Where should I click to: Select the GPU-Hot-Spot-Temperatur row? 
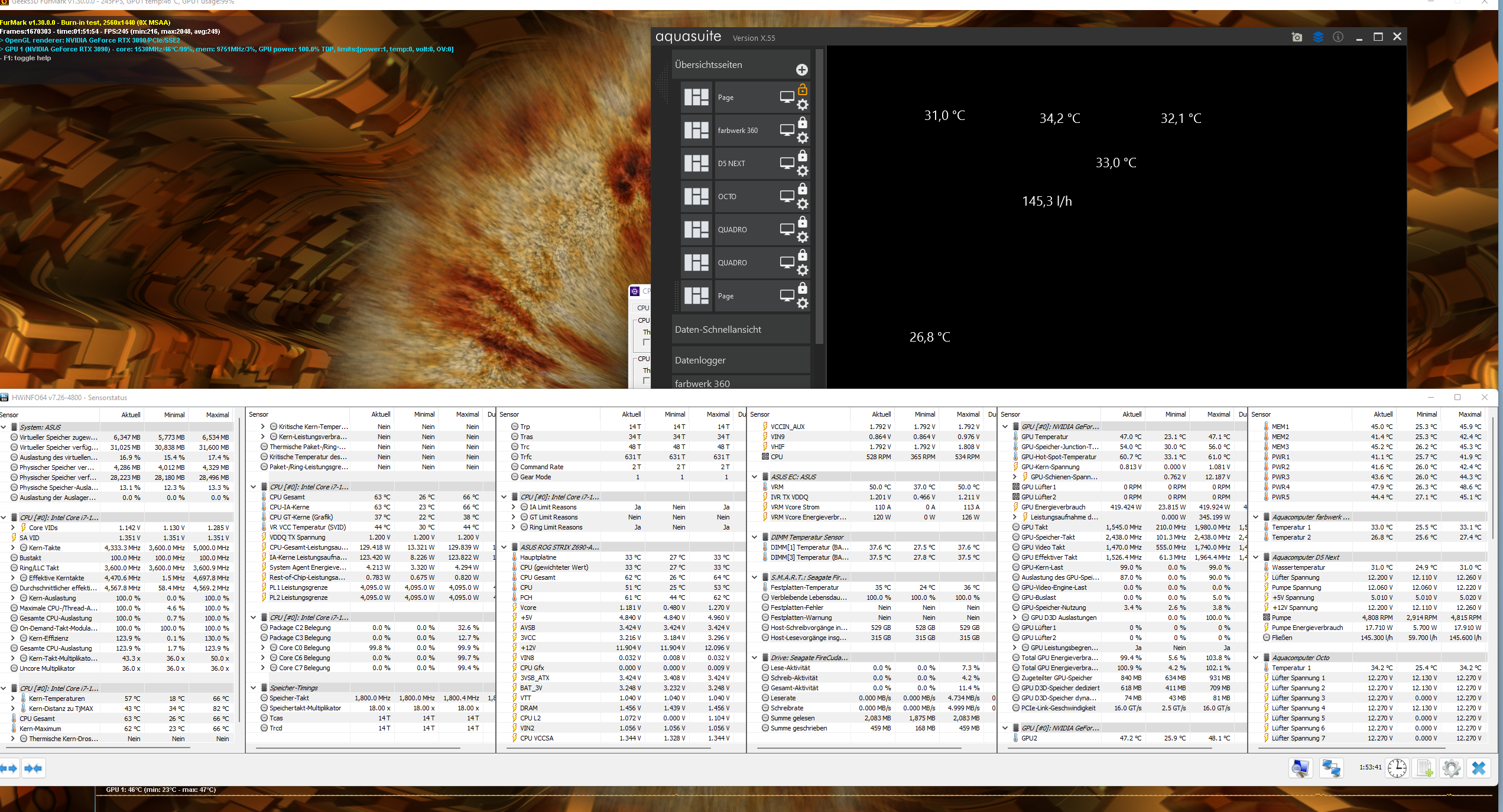(1122, 457)
